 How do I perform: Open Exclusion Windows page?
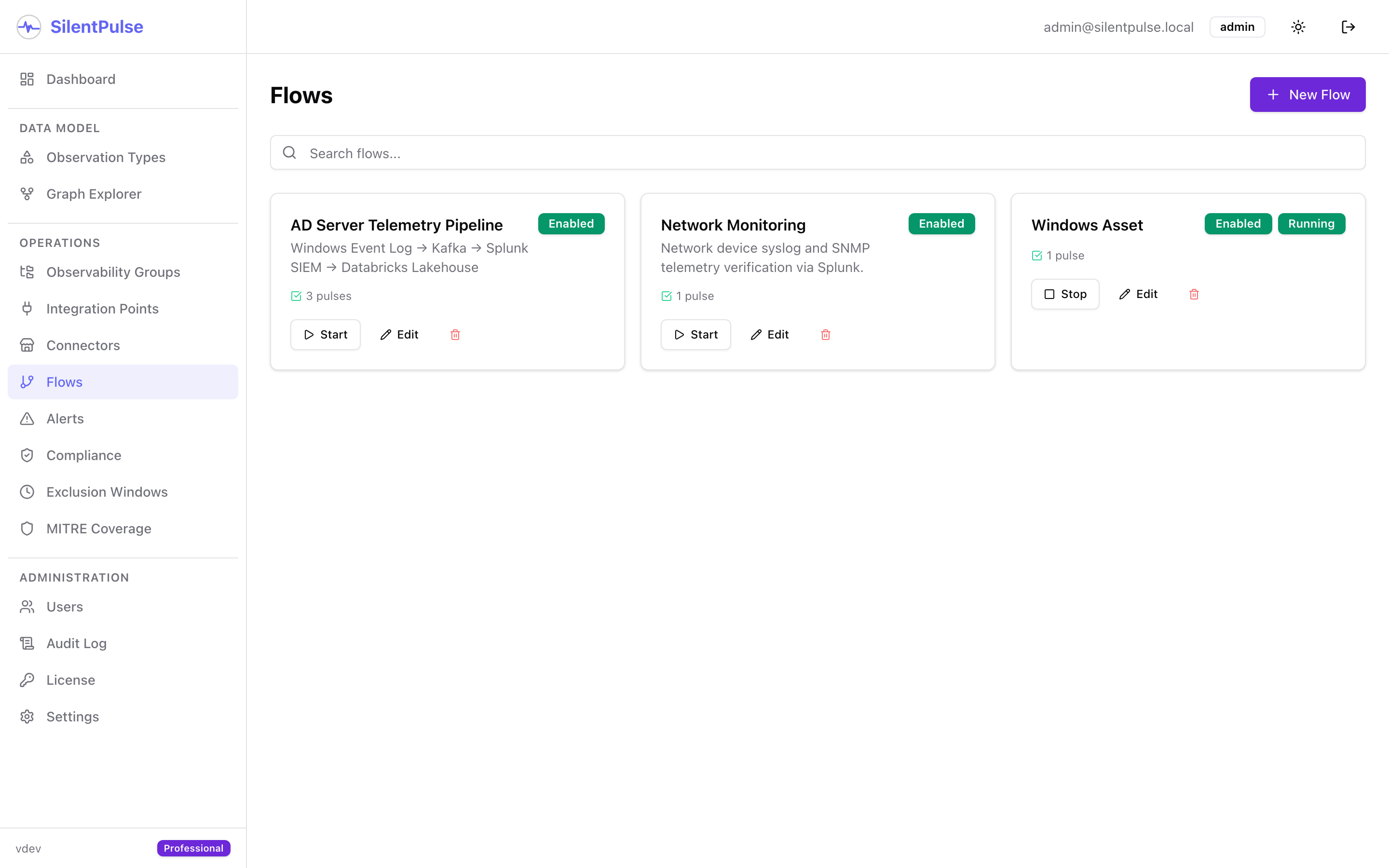click(x=123, y=492)
